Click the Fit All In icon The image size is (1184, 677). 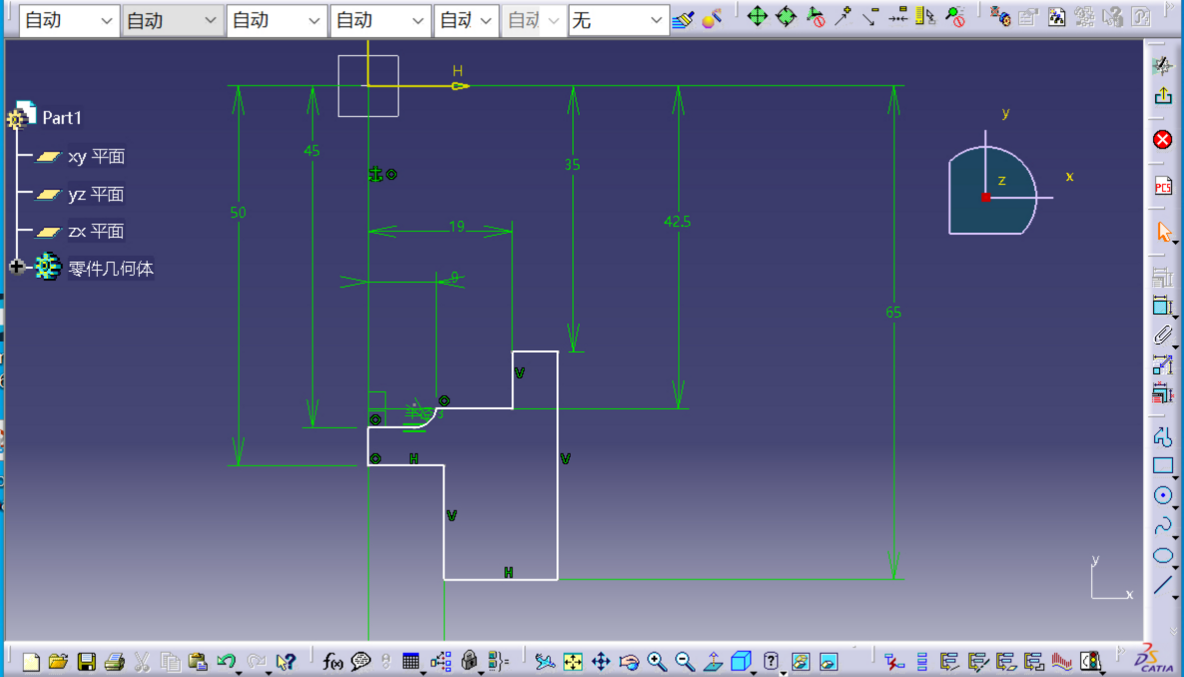(x=573, y=661)
